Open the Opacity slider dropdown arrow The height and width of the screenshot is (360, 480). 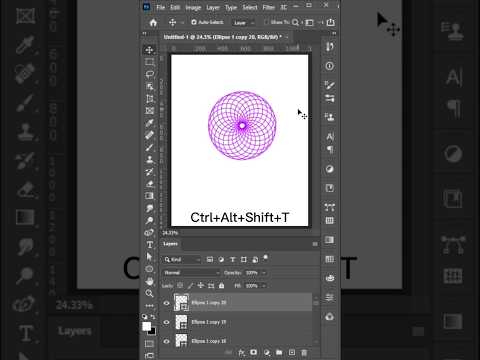264,273
